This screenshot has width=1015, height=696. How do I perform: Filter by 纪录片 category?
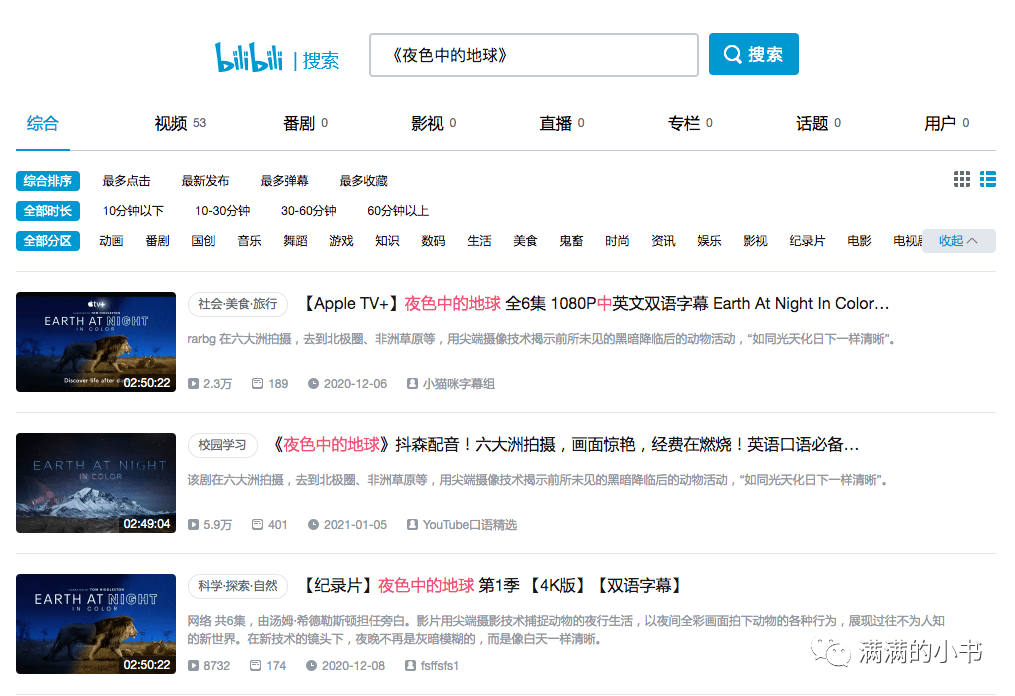coord(807,241)
